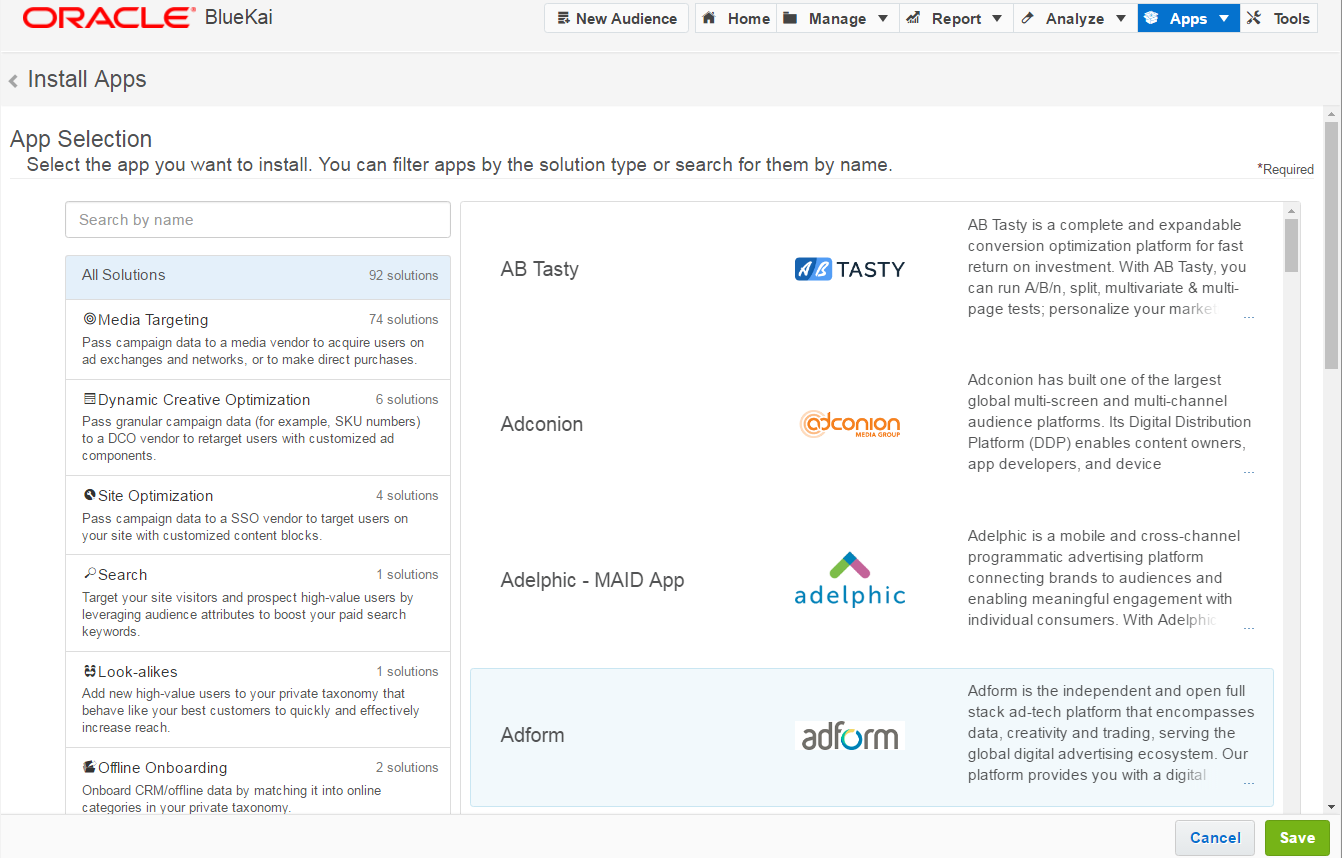Click the Search by name field
This screenshot has height=858, width=1342.
click(x=258, y=220)
